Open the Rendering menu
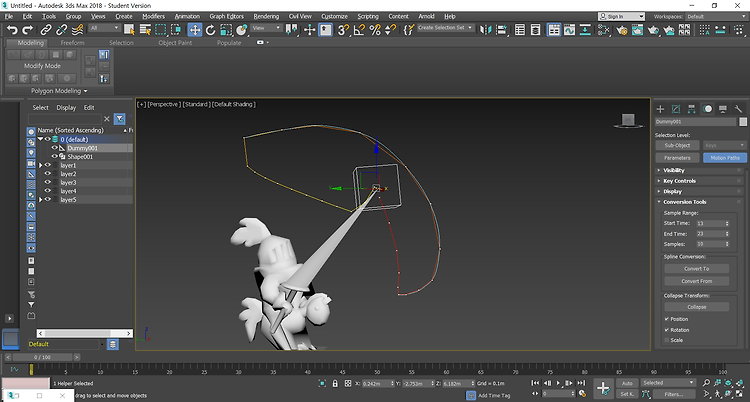The width and height of the screenshot is (750, 402). (x=266, y=16)
